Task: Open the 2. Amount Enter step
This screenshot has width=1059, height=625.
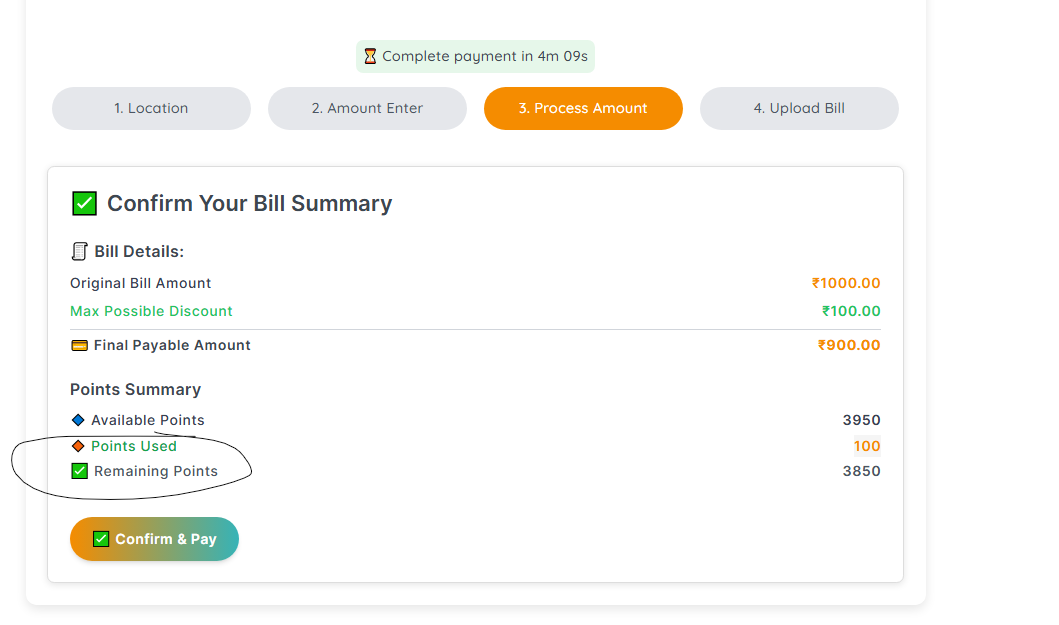Action: tap(367, 108)
